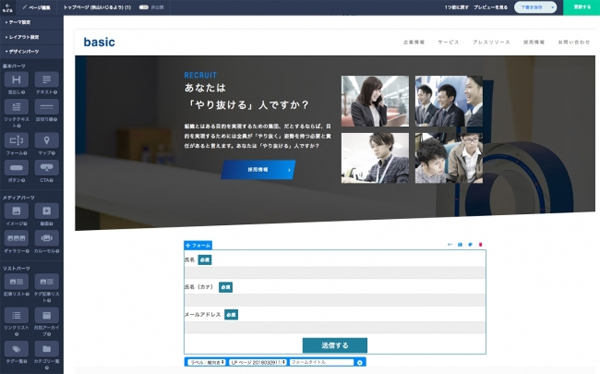
Task: Click the 氏名 name input field
Action: point(335,273)
